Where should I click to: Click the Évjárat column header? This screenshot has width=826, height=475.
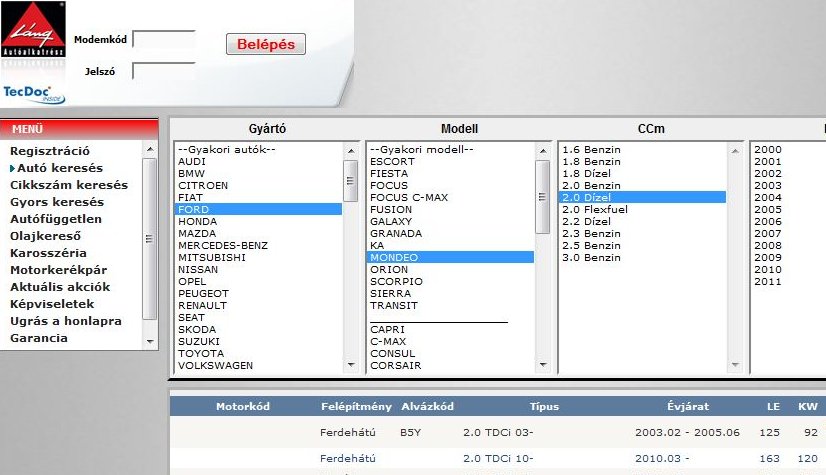point(688,407)
